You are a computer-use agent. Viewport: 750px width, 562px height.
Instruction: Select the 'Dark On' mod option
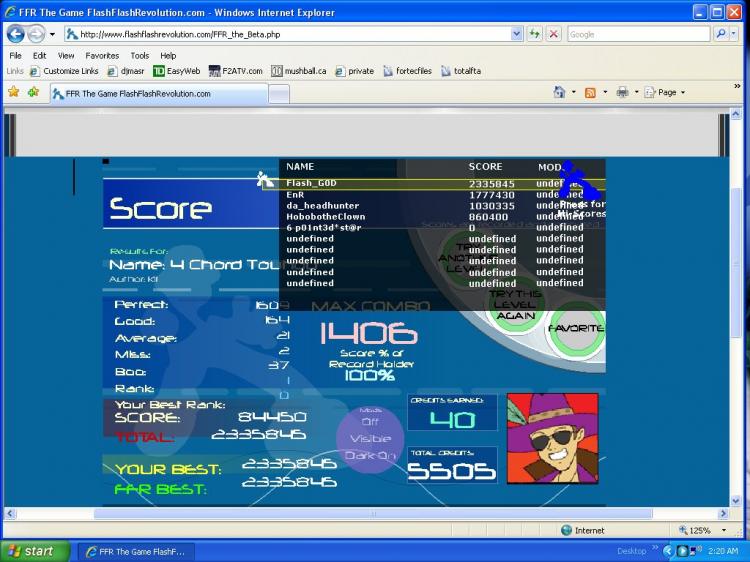click(370, 455)
